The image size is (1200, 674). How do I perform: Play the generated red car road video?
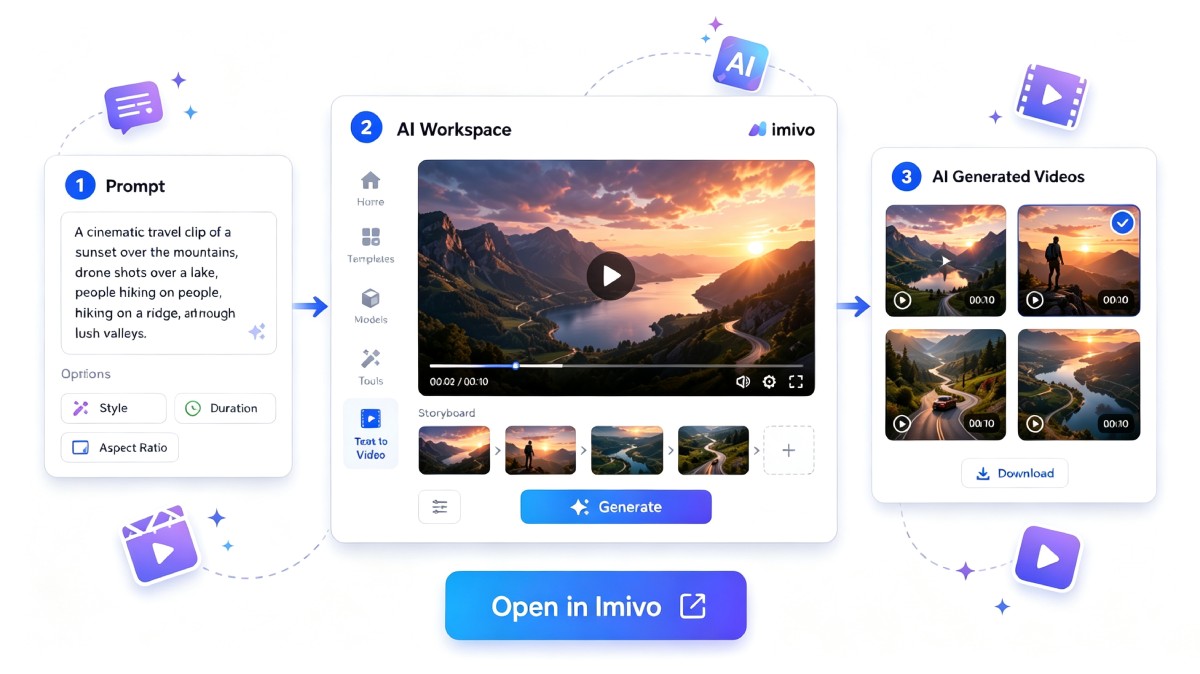(902, 424)
